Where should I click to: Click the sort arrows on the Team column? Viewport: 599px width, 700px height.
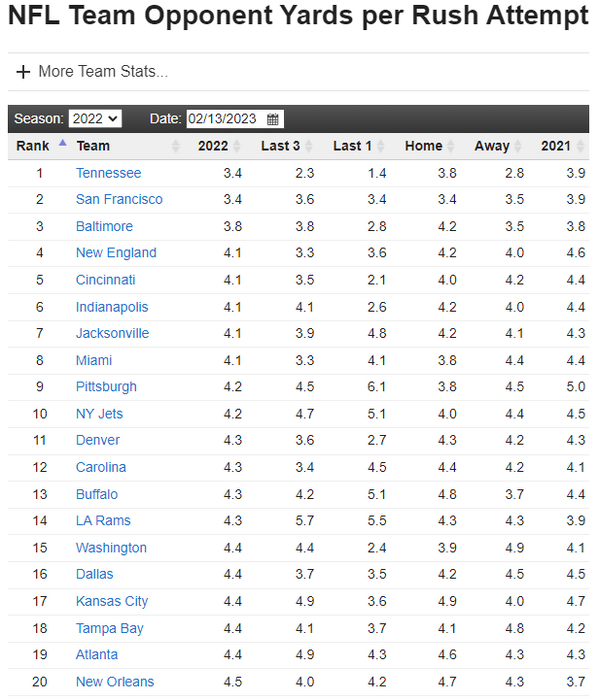click(x=176, y=146)
